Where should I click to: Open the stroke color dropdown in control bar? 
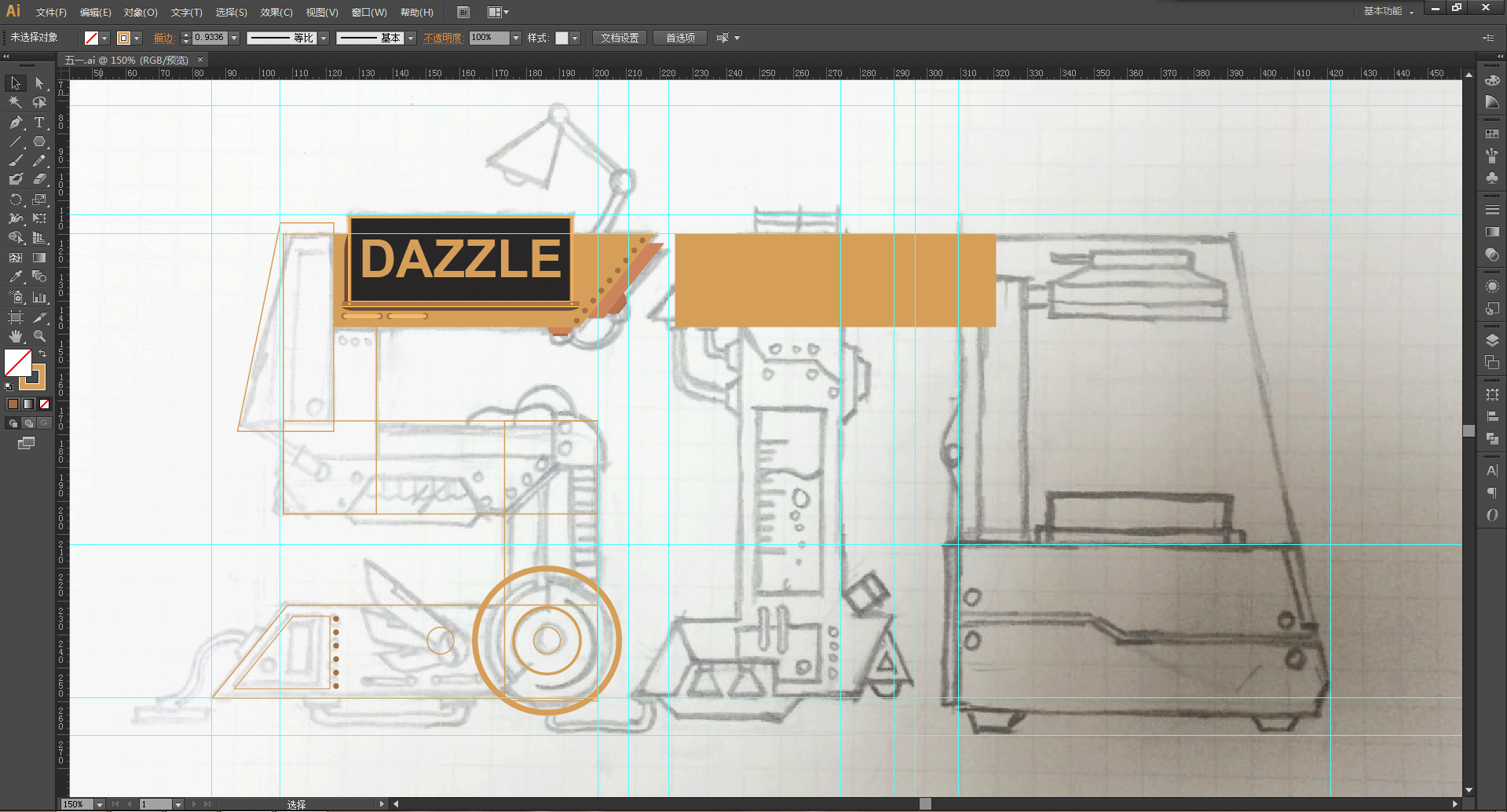[x=137, y=38]
